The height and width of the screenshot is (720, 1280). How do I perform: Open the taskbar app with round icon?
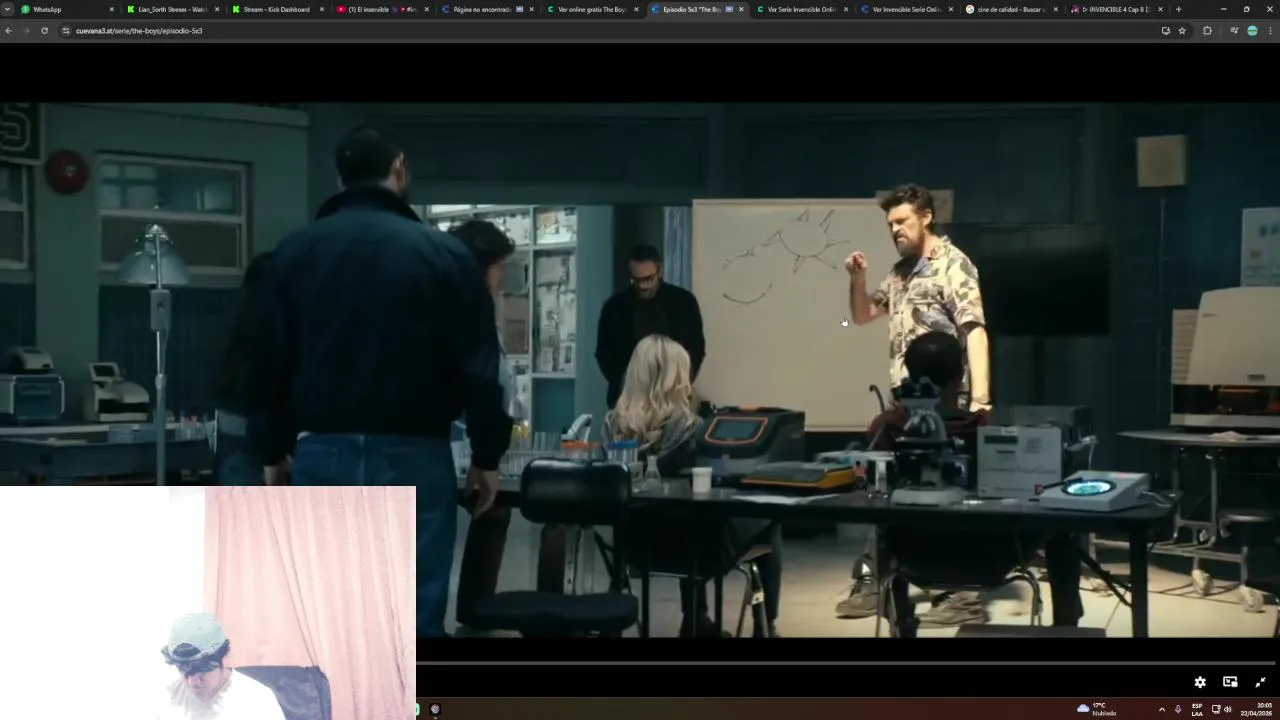435,709
